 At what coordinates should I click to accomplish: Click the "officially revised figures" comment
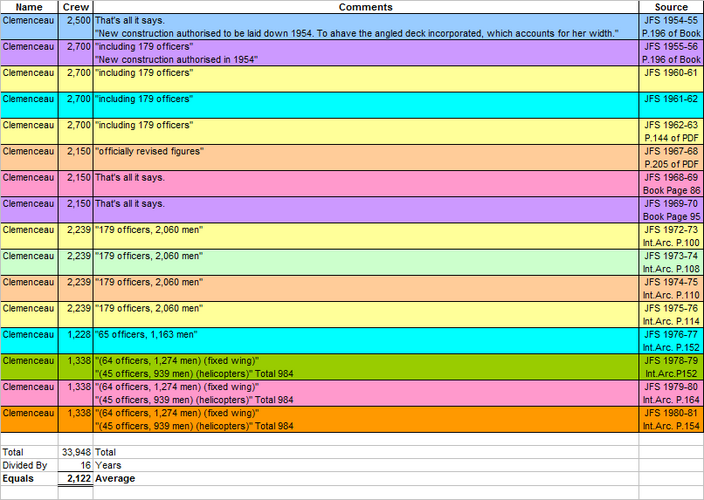[149, 152]
